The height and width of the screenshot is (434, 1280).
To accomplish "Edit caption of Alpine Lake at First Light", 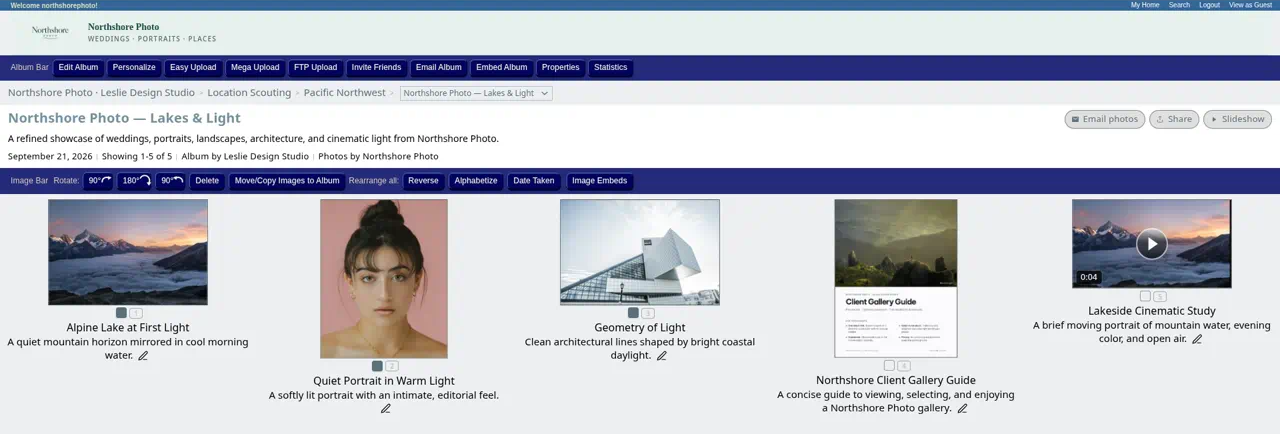I will pyautogui.click(x=143, y=356).
